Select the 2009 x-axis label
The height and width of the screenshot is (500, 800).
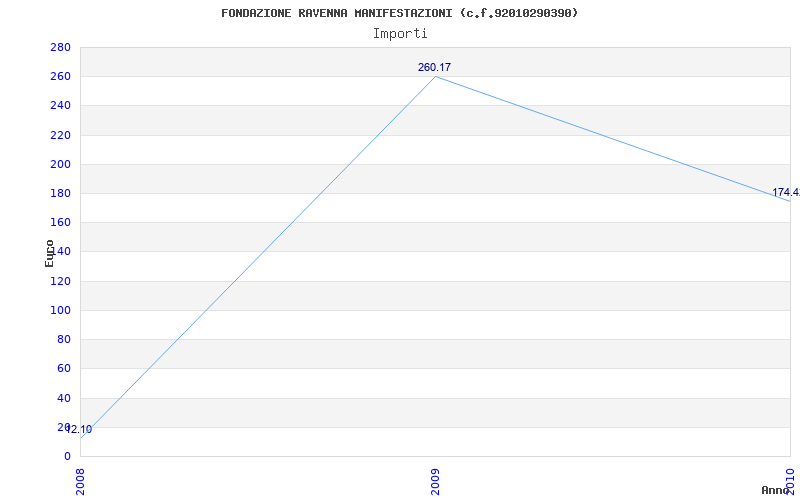click(435, 482)
